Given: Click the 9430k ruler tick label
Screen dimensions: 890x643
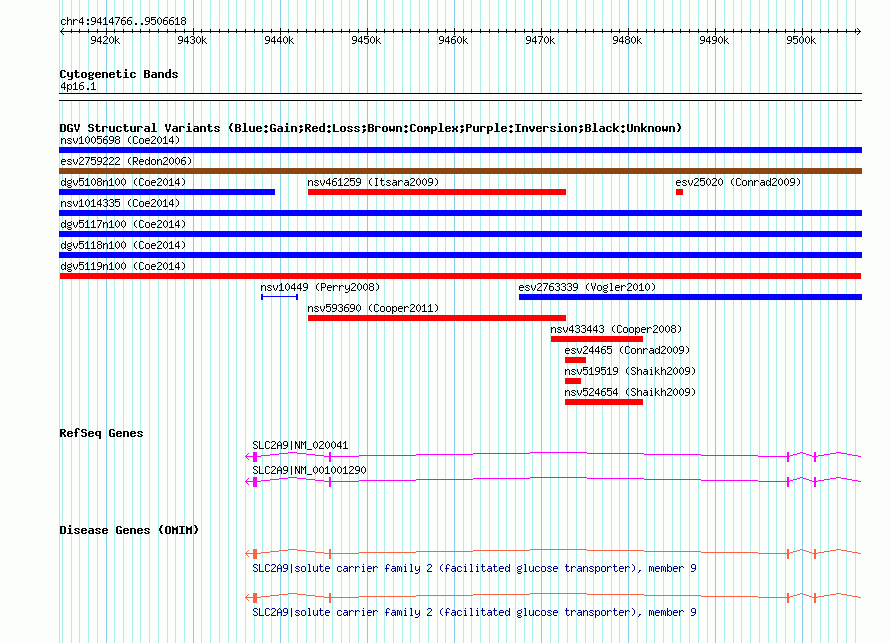Looking at the screenshot, I should tap(192, 40).
